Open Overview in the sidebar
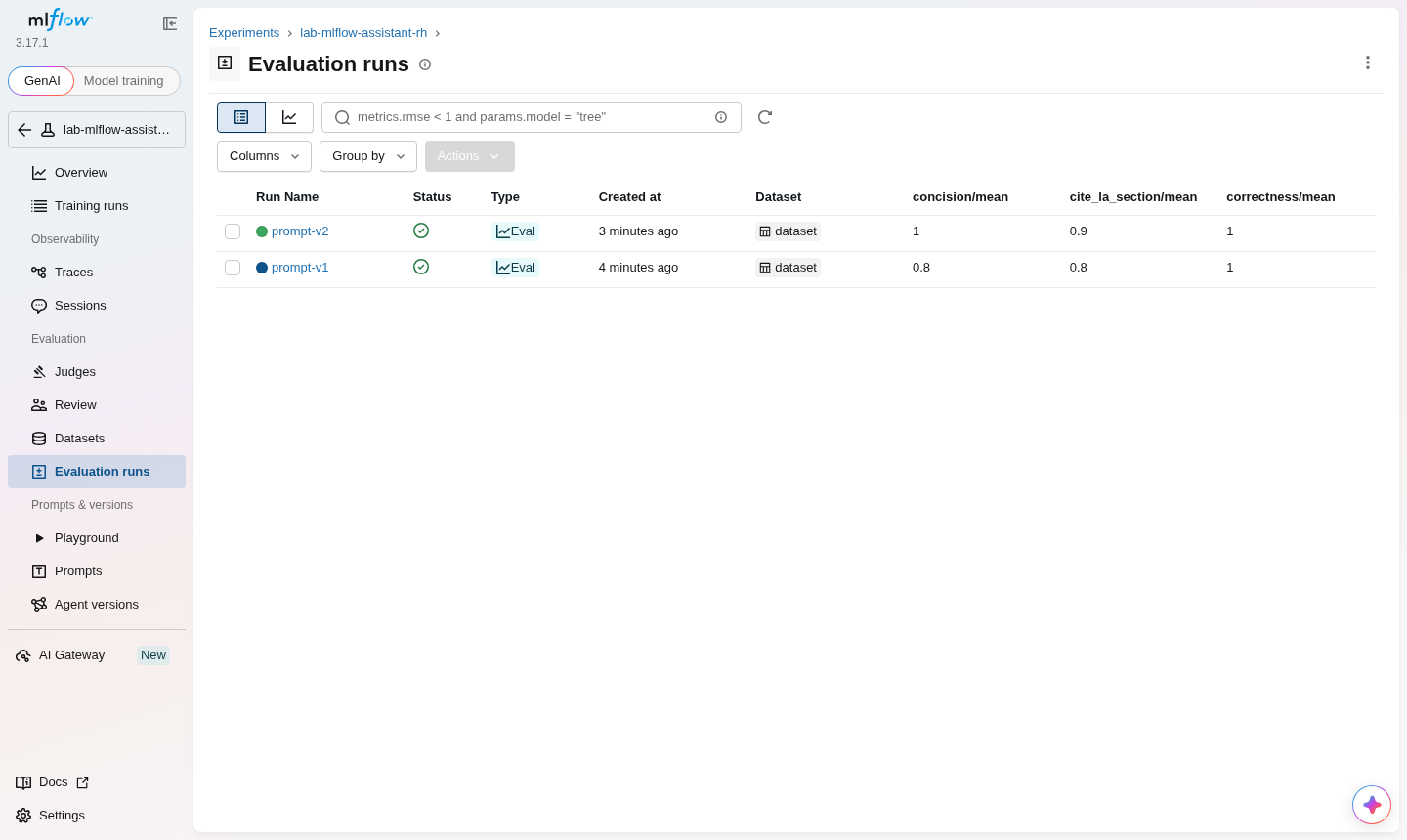Viewport: 1407px width, 840px height. [x=97, y=173]
